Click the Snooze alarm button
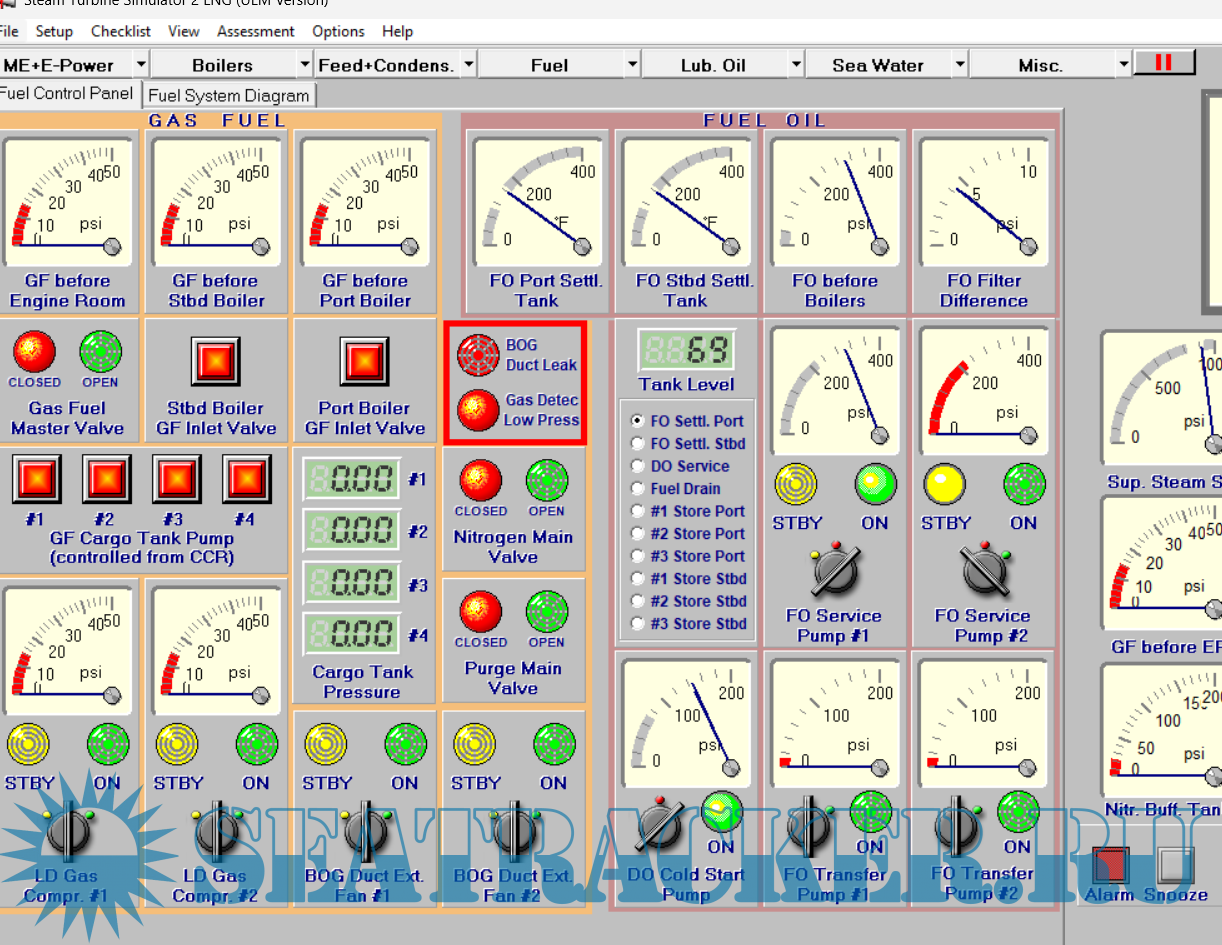The image size is (1222, 945). (1176, 864)
